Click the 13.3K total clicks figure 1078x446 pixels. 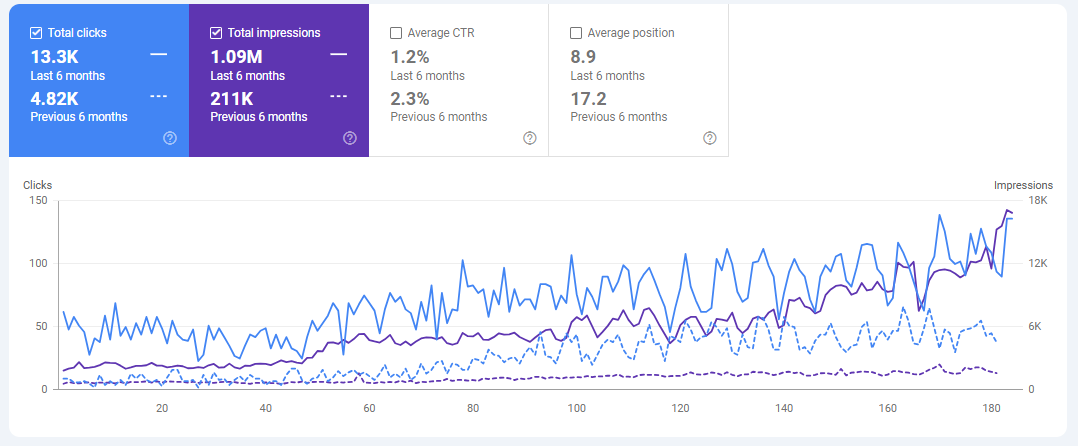coord(54,56)
